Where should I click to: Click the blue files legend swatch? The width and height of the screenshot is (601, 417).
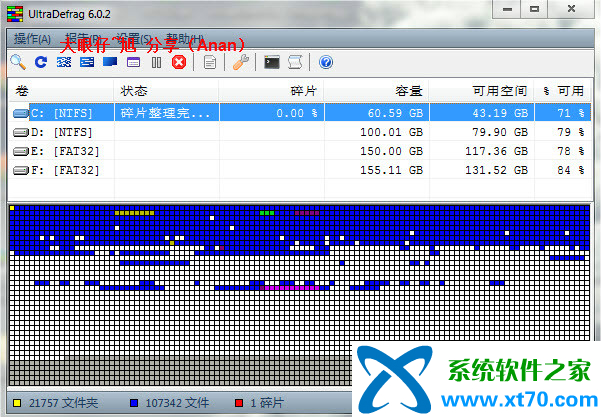(134, 403)
